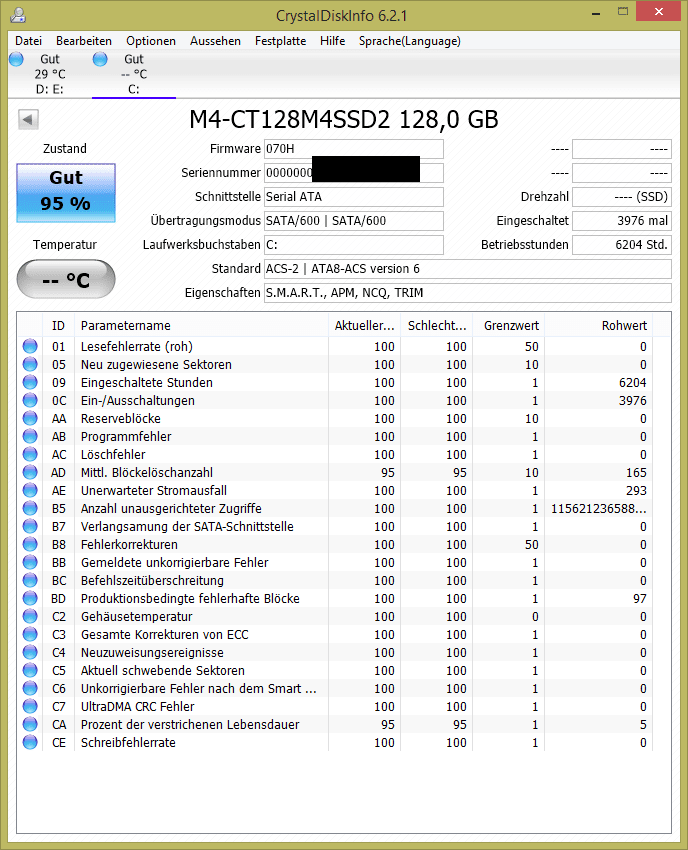Open the Sprache(Language) menu
This screenshot has height=850, width=688.
click(409, 41)
